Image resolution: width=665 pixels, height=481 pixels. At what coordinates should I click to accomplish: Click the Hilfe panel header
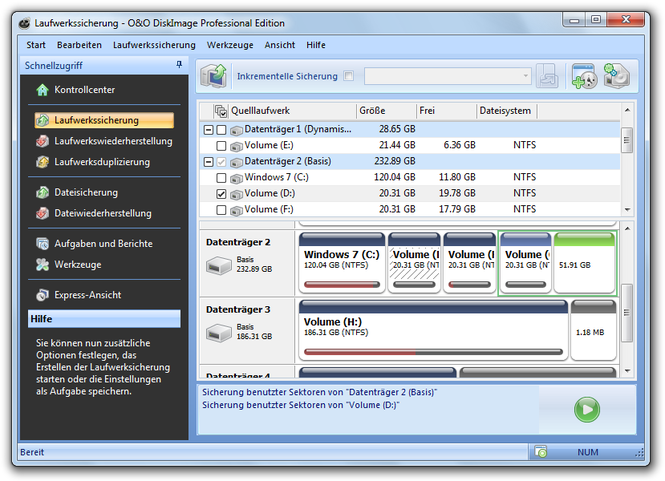[x=104, y=319]
